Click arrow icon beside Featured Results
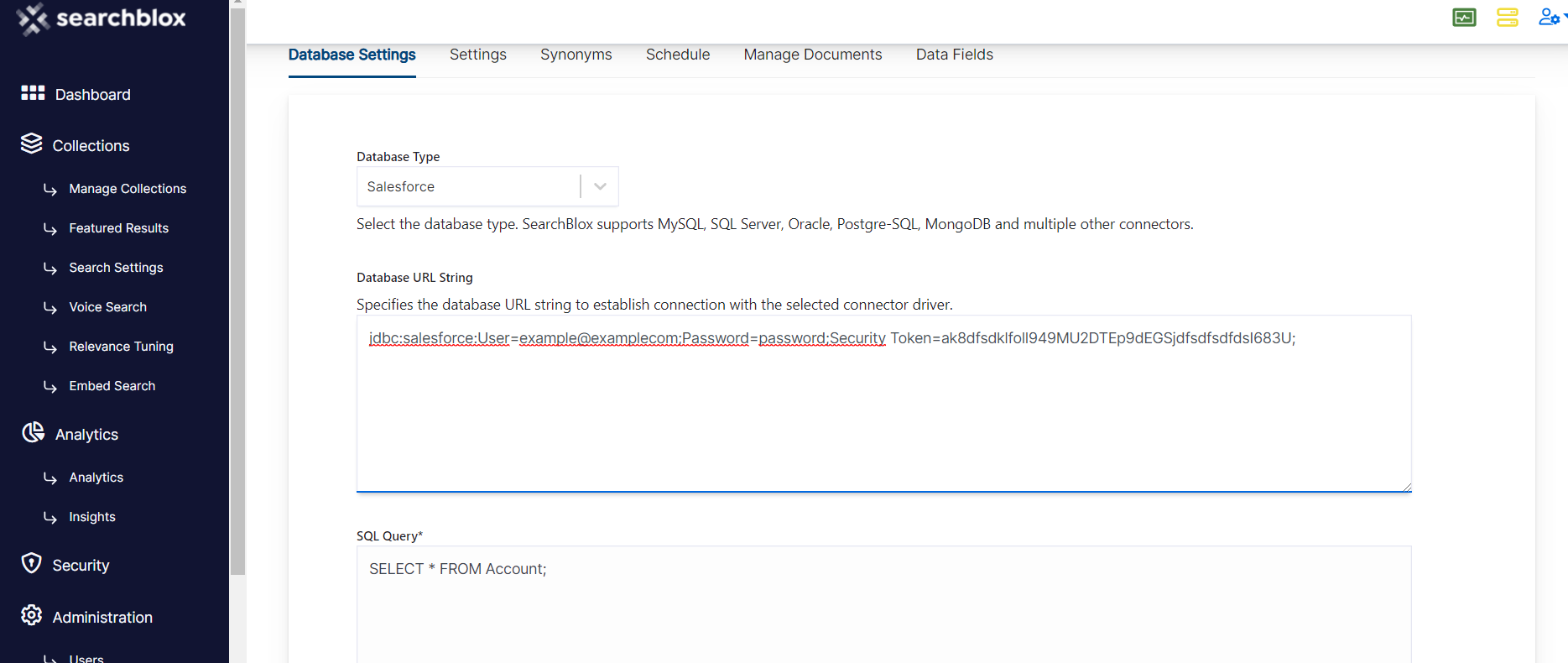Screen dimensions: 1568x663 coord(50,229)
